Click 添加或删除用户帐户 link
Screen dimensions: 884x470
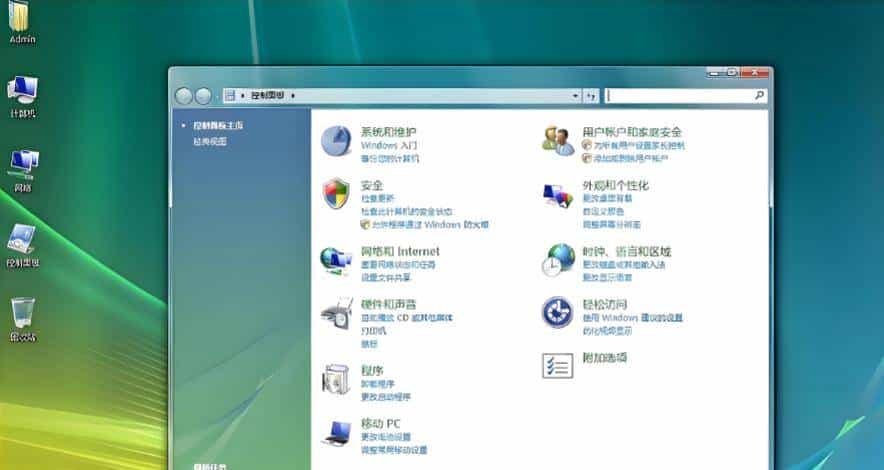[630, 159]
